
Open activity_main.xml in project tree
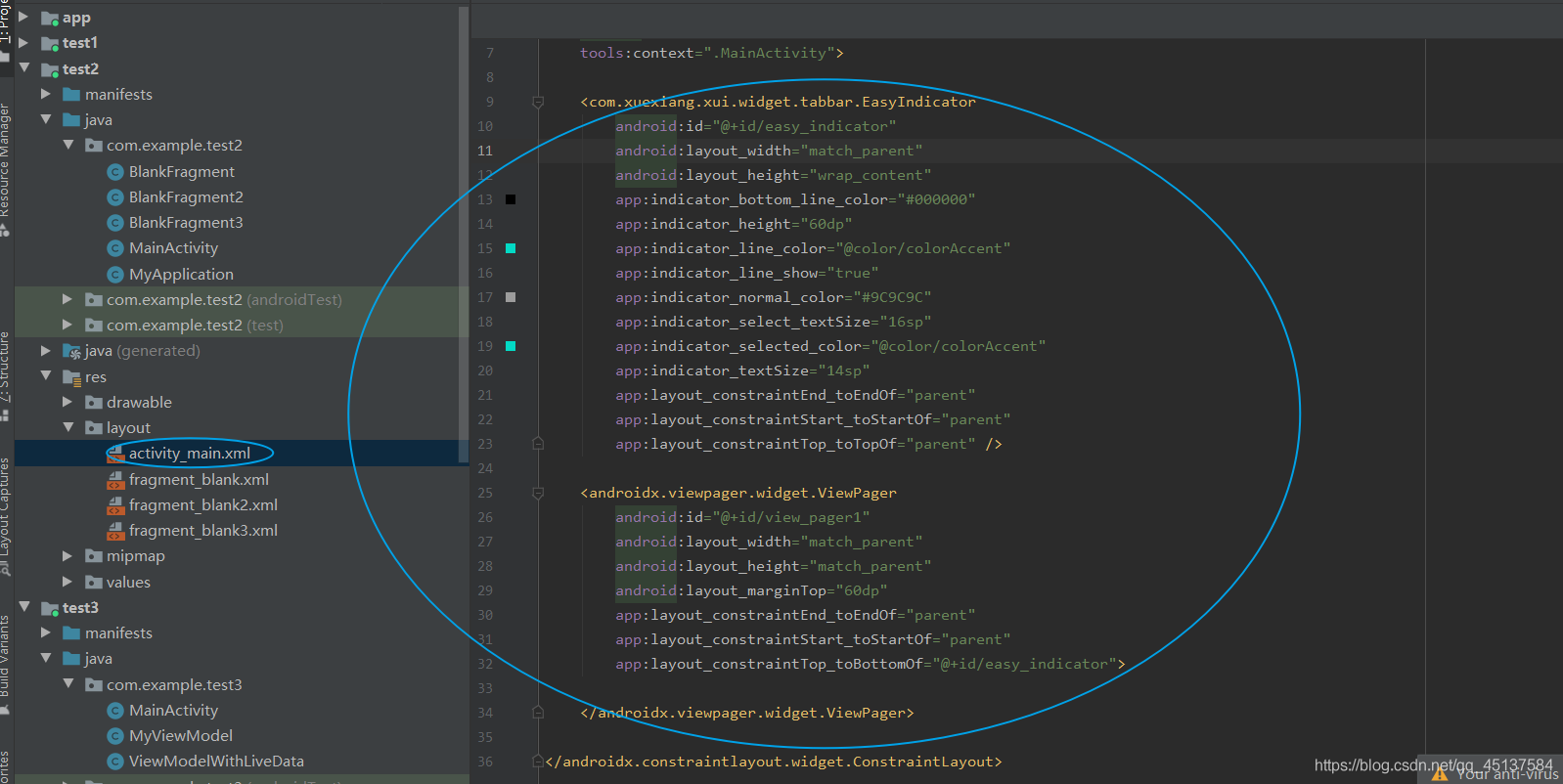(x=190, y=453)
